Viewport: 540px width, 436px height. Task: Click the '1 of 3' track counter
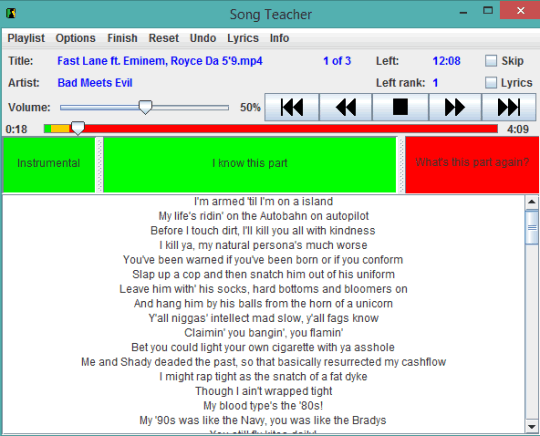point(337,61)
